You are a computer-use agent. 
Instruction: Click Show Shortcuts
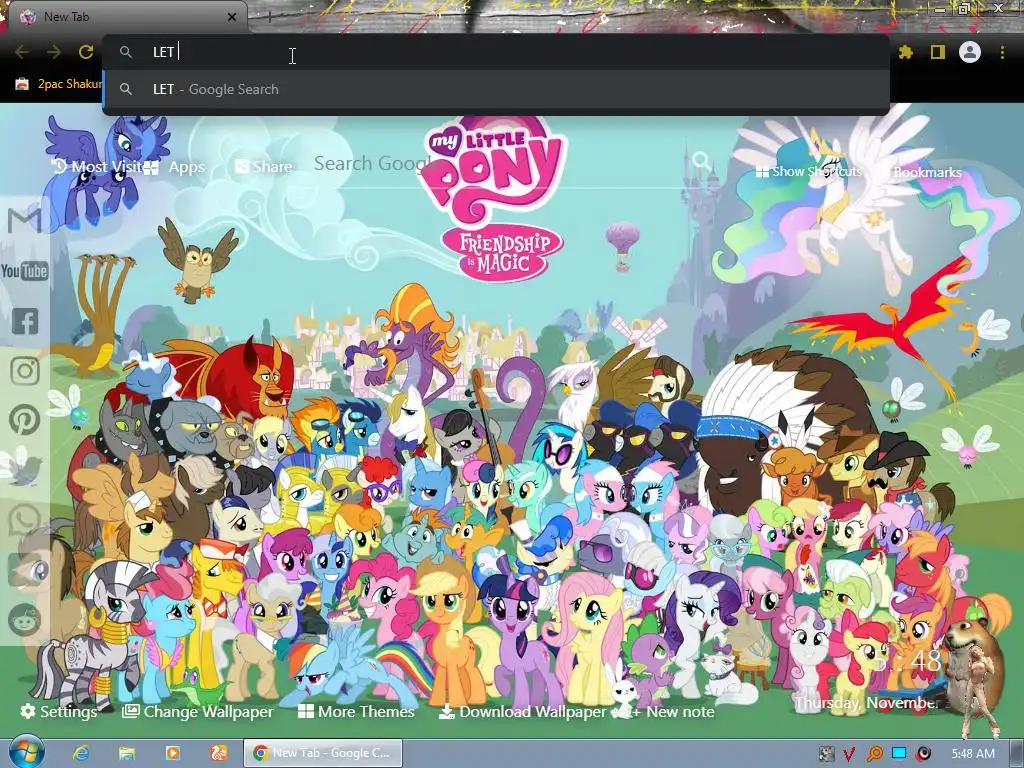point(808,172)
